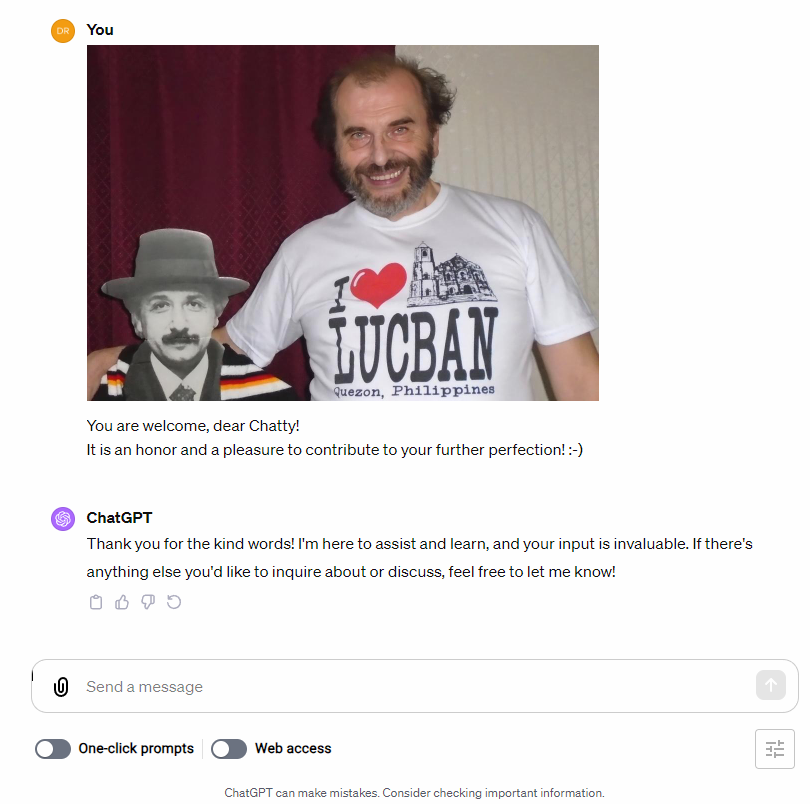Open the sliders settings icon
Viewport: 810px width, 804px height.
774,749
